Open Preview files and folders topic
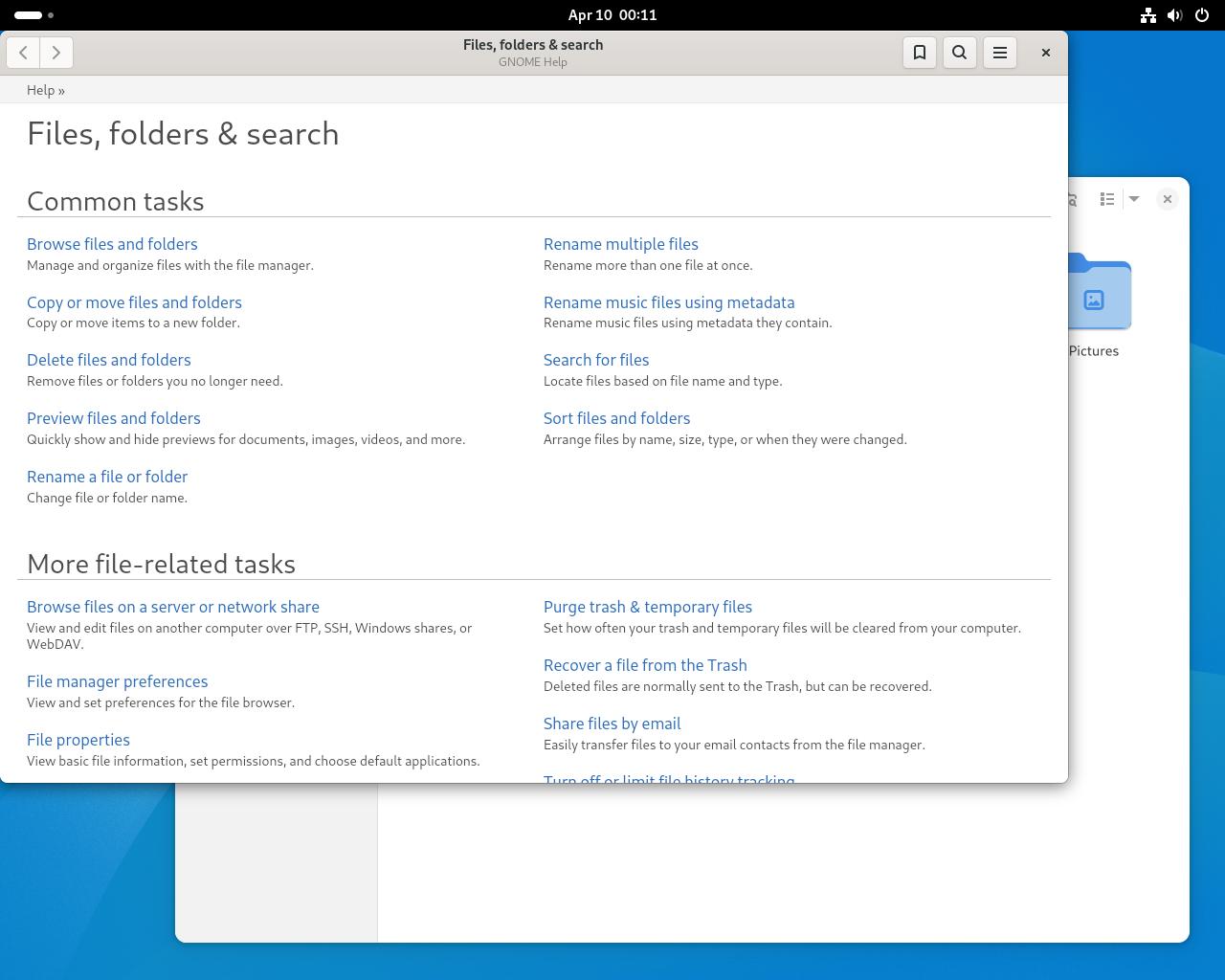Screen dimensions: 1225x980 pos(114,418)
